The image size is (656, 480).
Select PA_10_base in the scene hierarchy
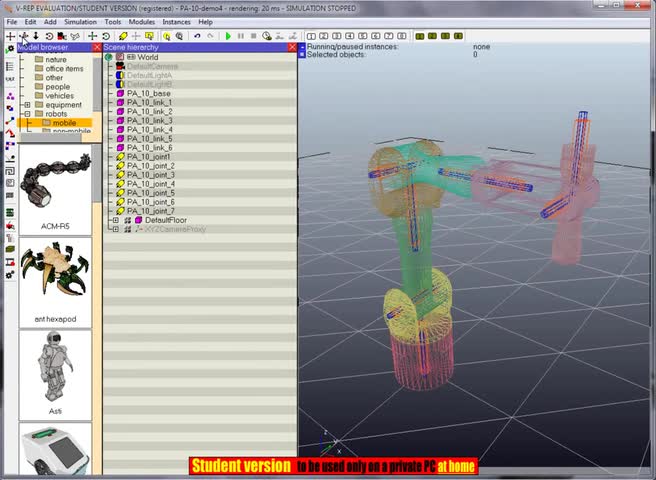(149, 93)
